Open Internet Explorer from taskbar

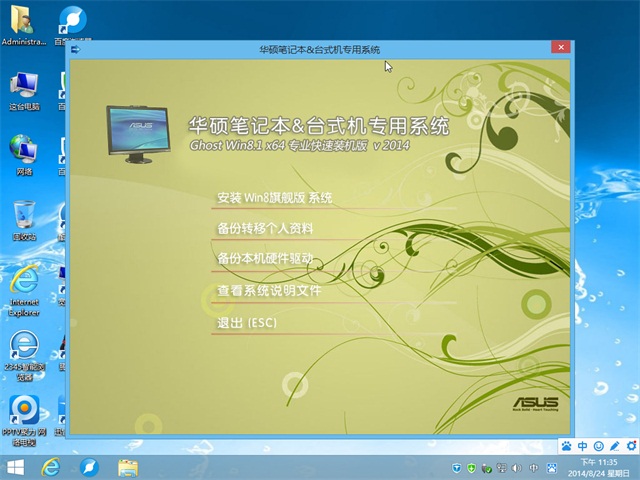(51, 467)
